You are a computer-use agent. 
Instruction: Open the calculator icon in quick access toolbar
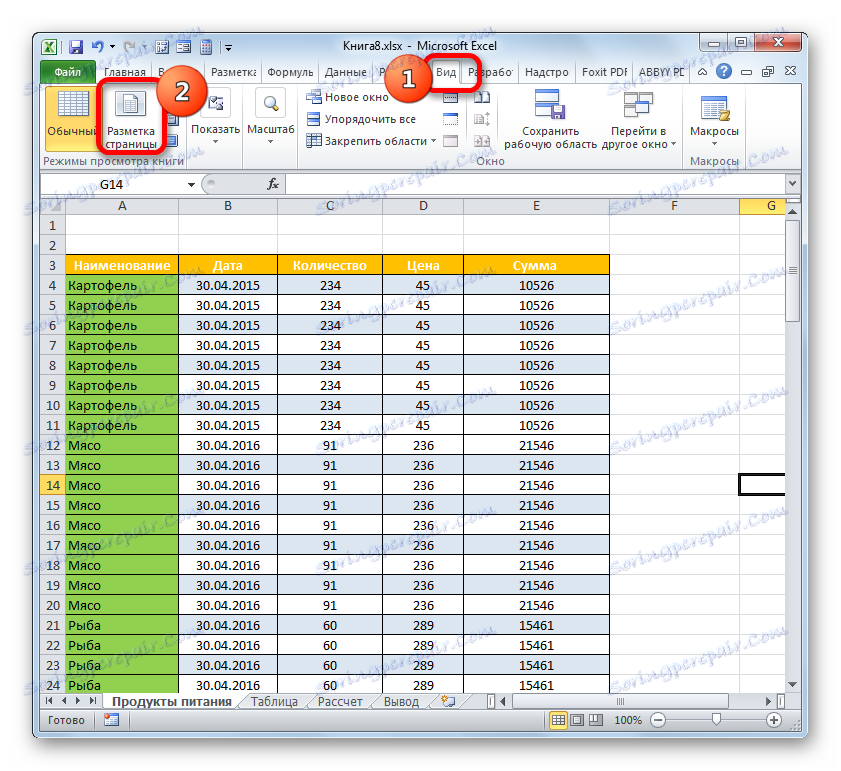point(206,47)
